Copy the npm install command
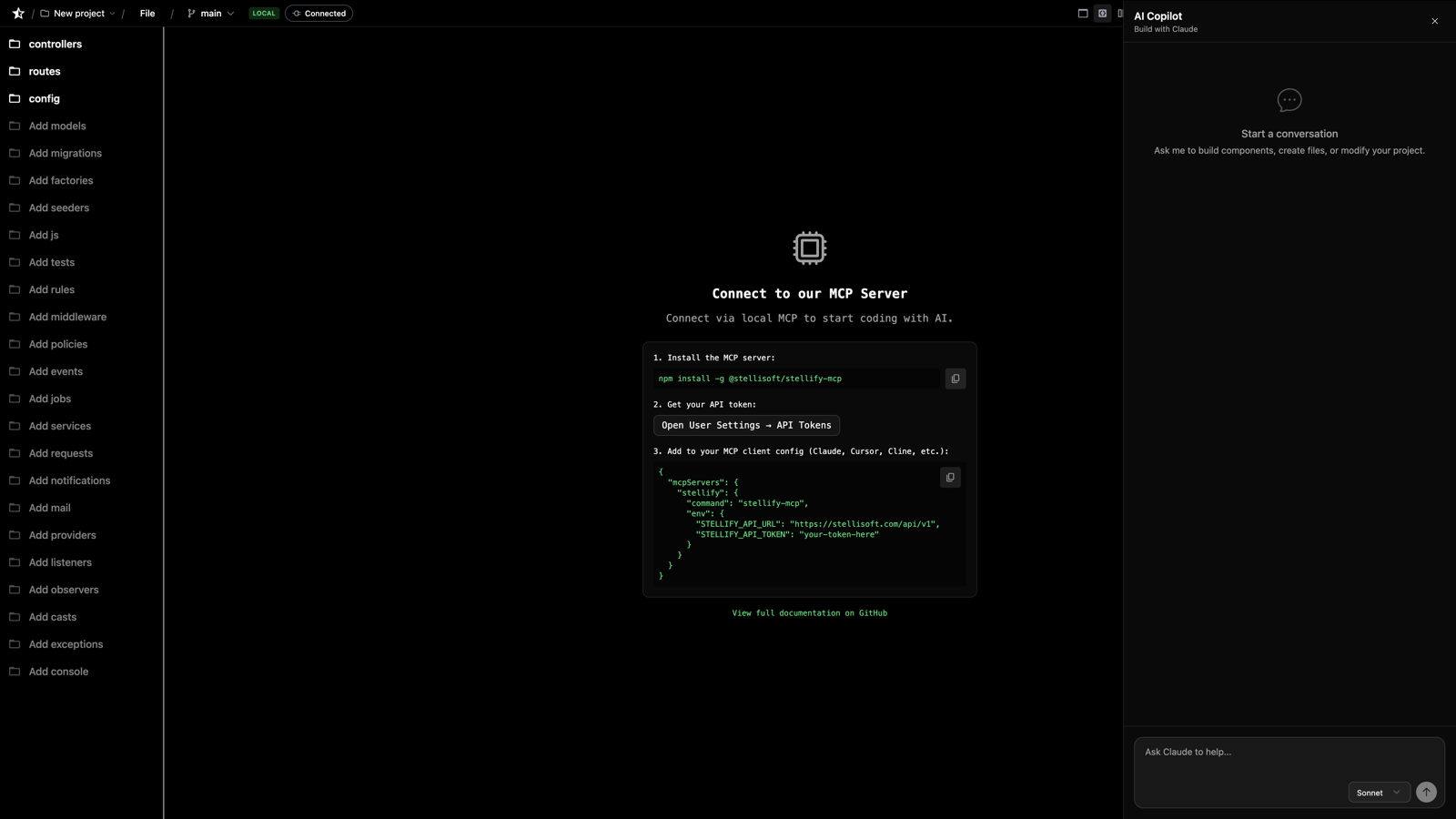The width and height of the screenshot is (1456, 819). coord(955,378)
